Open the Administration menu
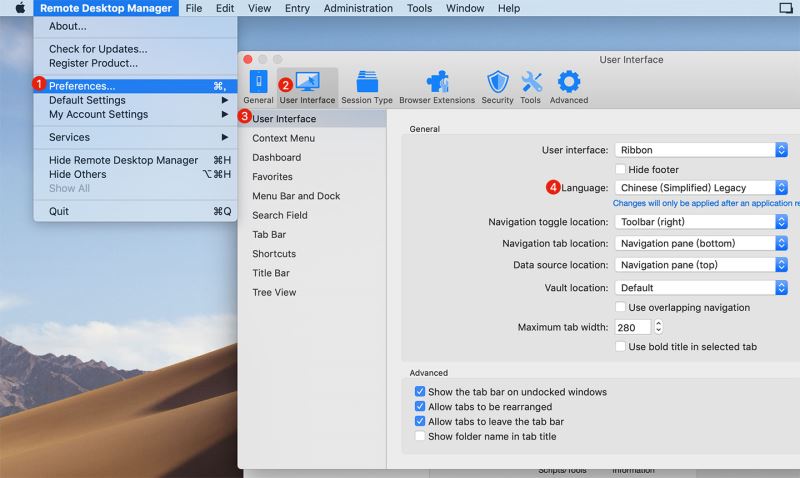This screenshot has width=800, height=478. tap(358, 8)
